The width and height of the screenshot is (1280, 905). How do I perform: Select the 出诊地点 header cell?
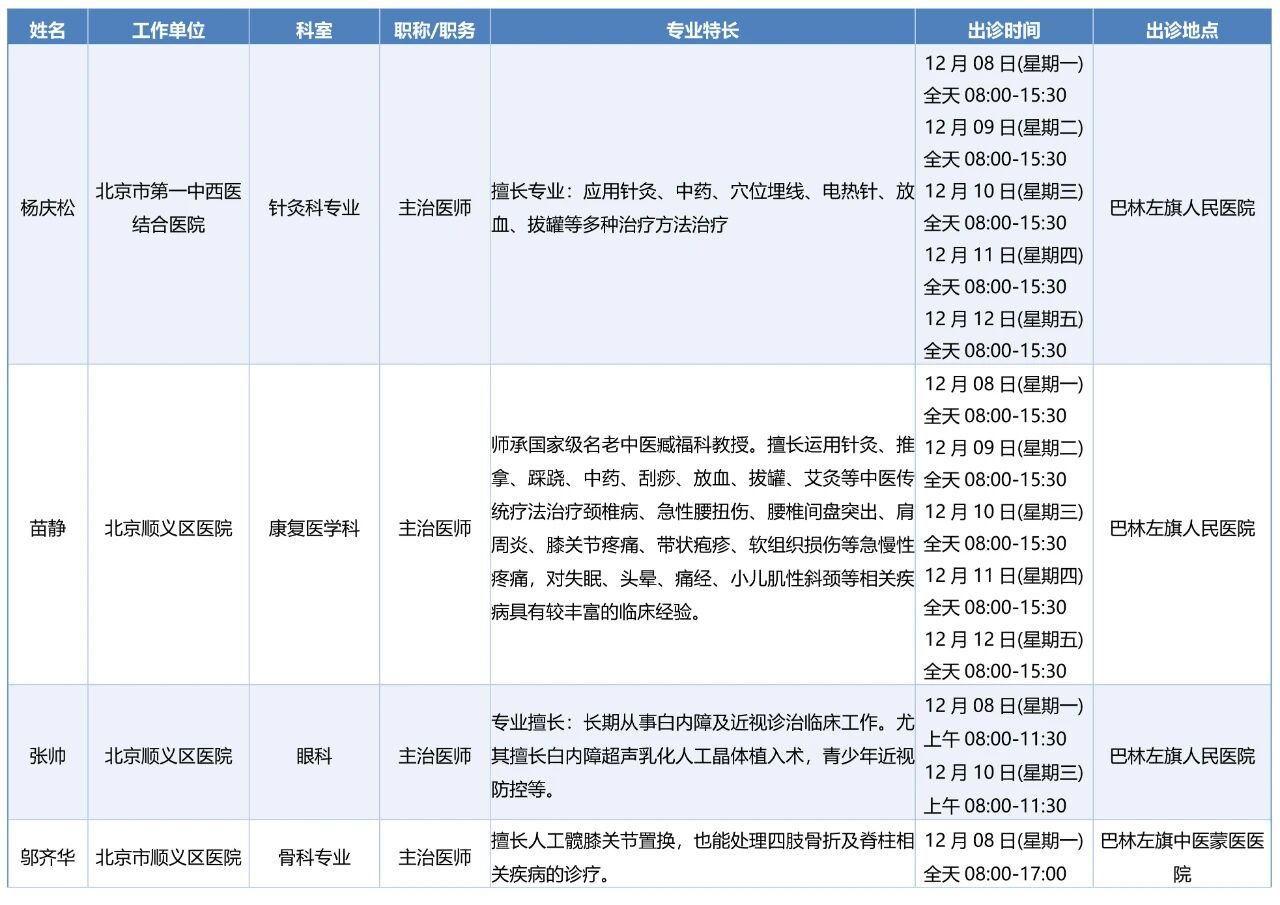tap(1182, 30)
